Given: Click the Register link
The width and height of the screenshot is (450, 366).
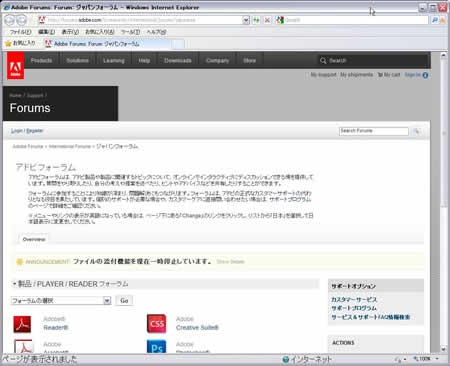Looking at the screenshot, I should tap(35, 131).
